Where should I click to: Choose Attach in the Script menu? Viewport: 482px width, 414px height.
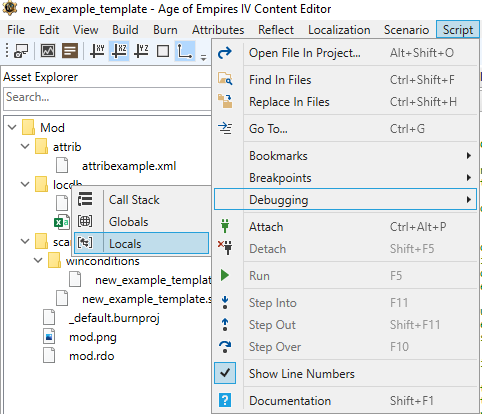click(345, 227)
